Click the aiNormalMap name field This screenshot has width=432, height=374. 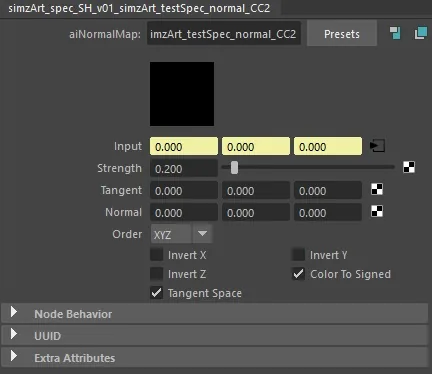tap(224, 34)
